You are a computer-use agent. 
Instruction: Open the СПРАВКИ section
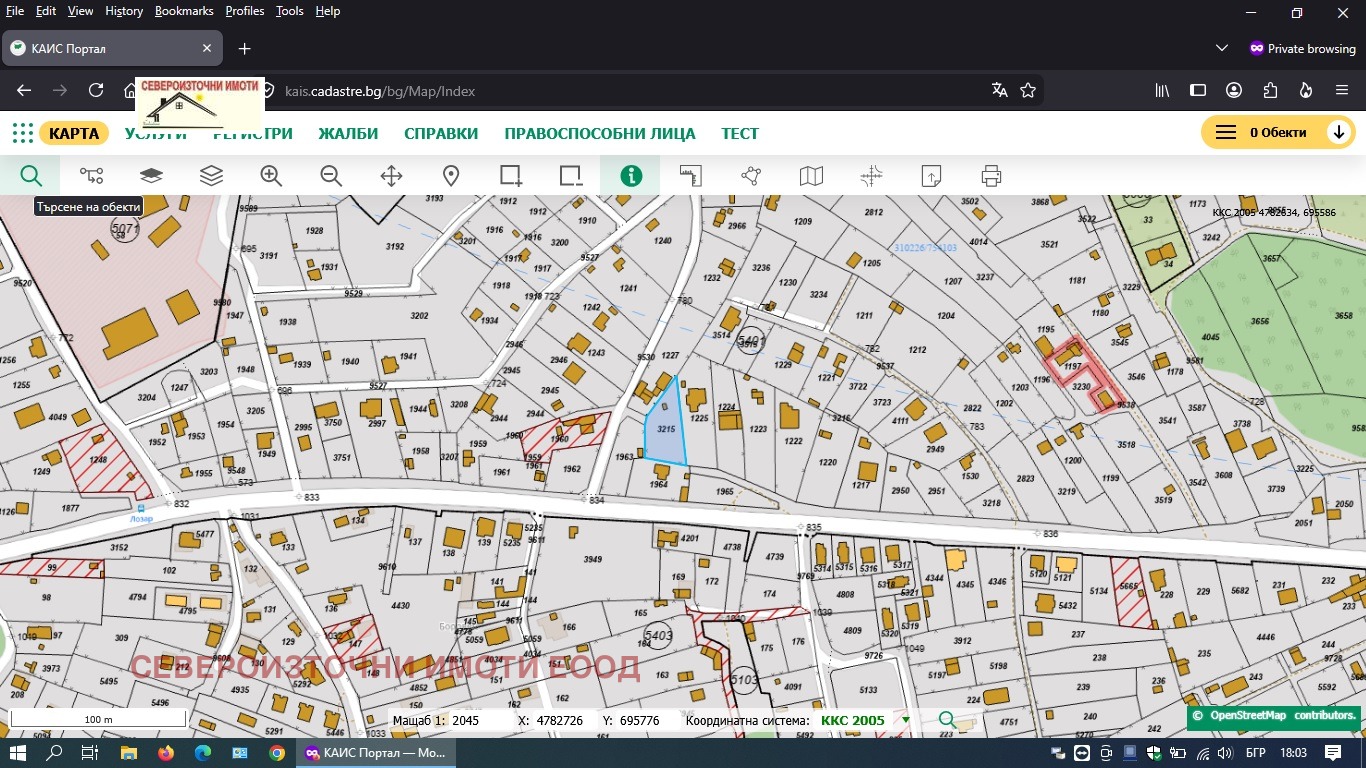point(441,133)
